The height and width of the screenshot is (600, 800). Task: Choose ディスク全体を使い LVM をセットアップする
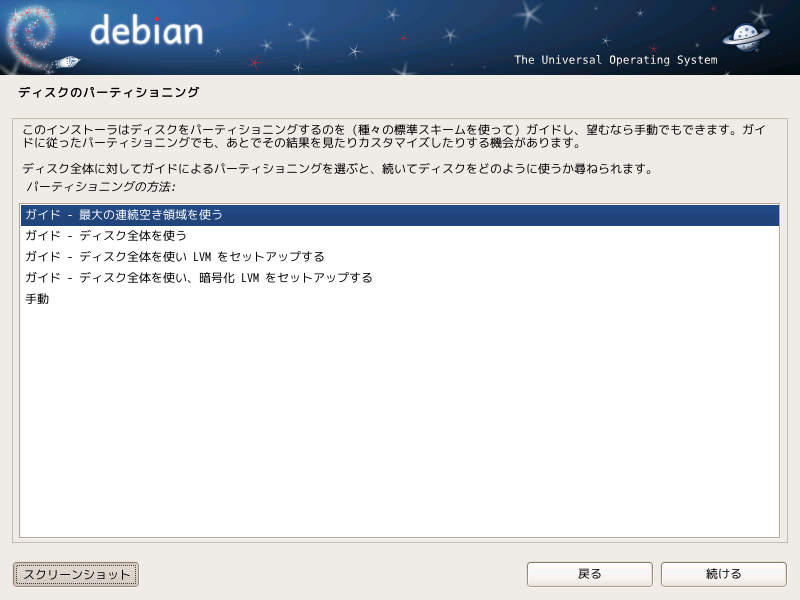pyautogui.click(x=399, y=257)
